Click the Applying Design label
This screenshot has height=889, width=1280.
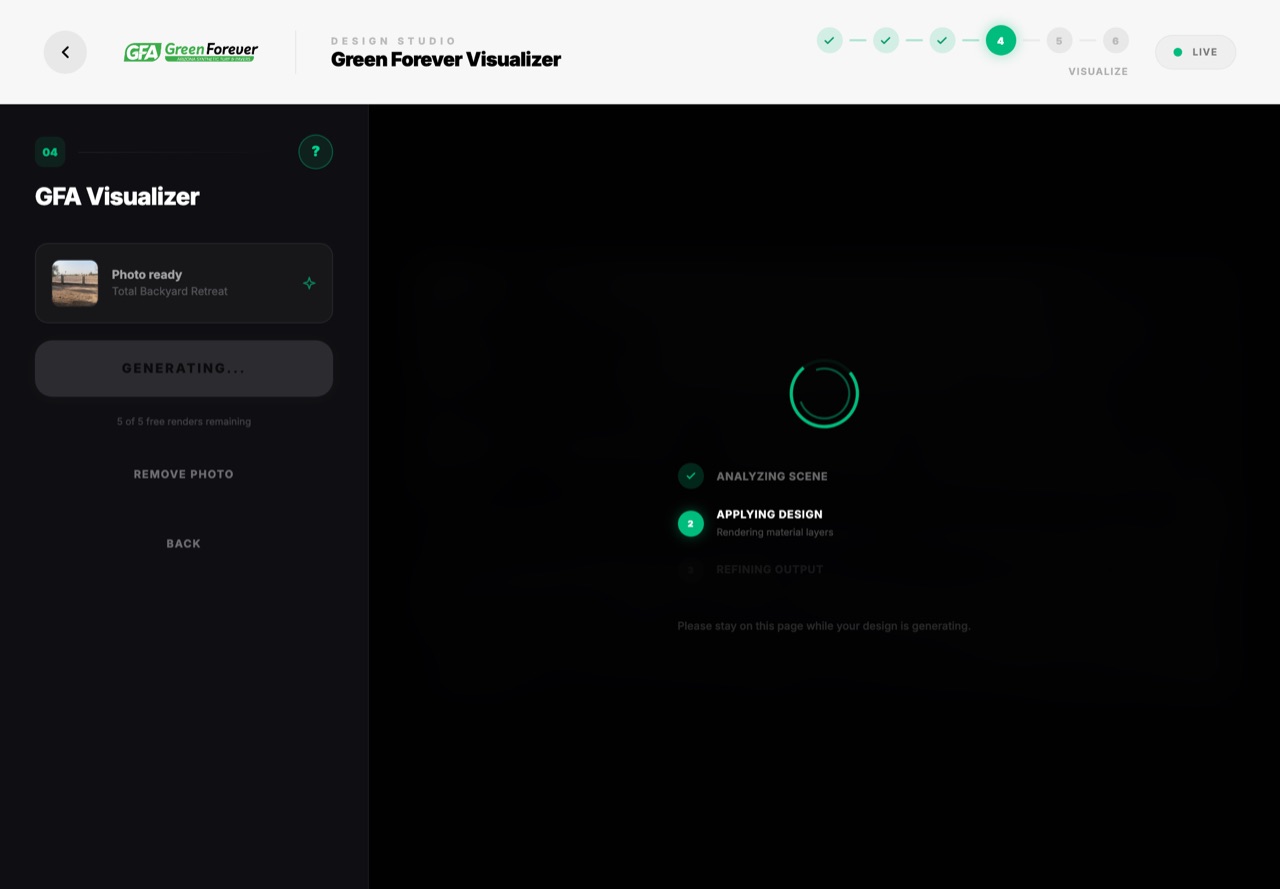point(769,514)
